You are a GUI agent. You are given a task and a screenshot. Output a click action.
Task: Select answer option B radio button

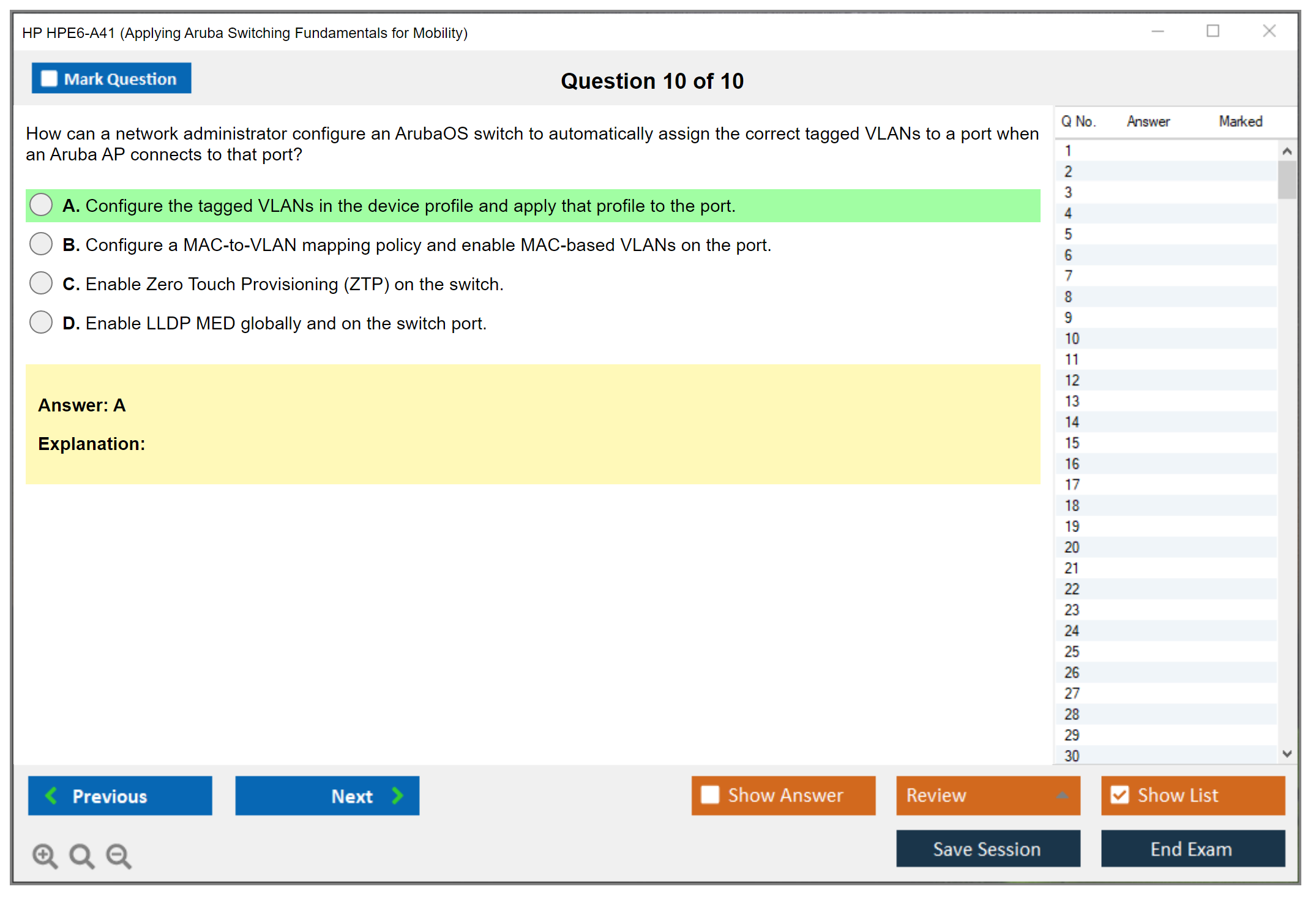[41, 244]
